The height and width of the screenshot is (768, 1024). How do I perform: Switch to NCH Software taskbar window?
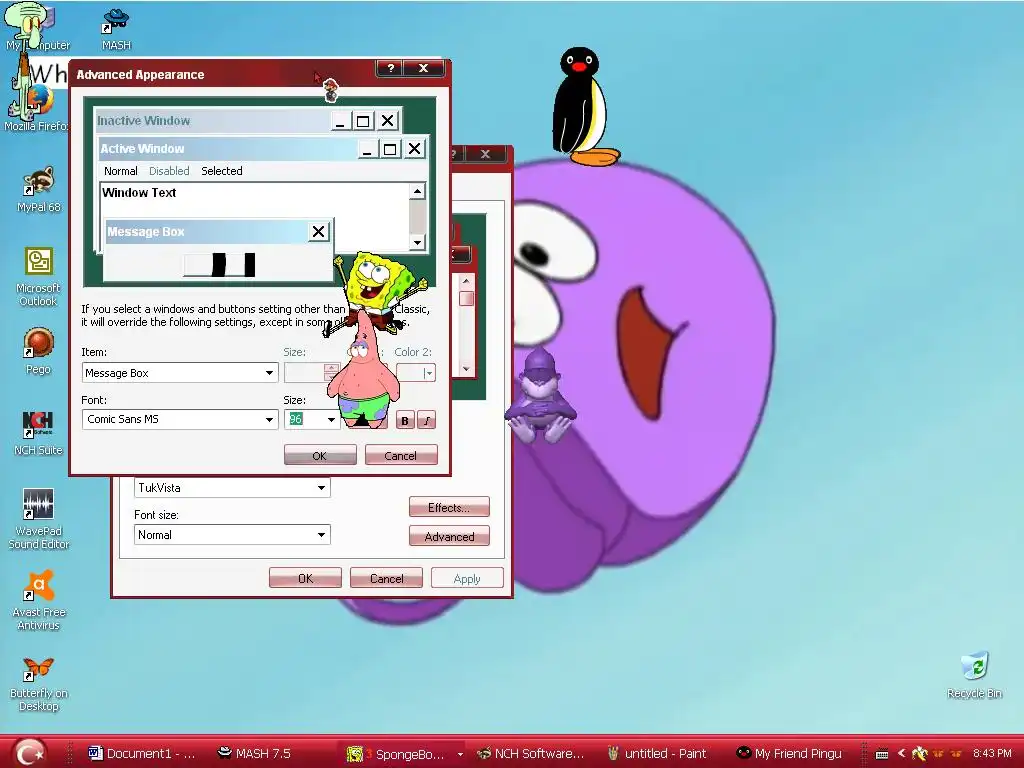530,753
